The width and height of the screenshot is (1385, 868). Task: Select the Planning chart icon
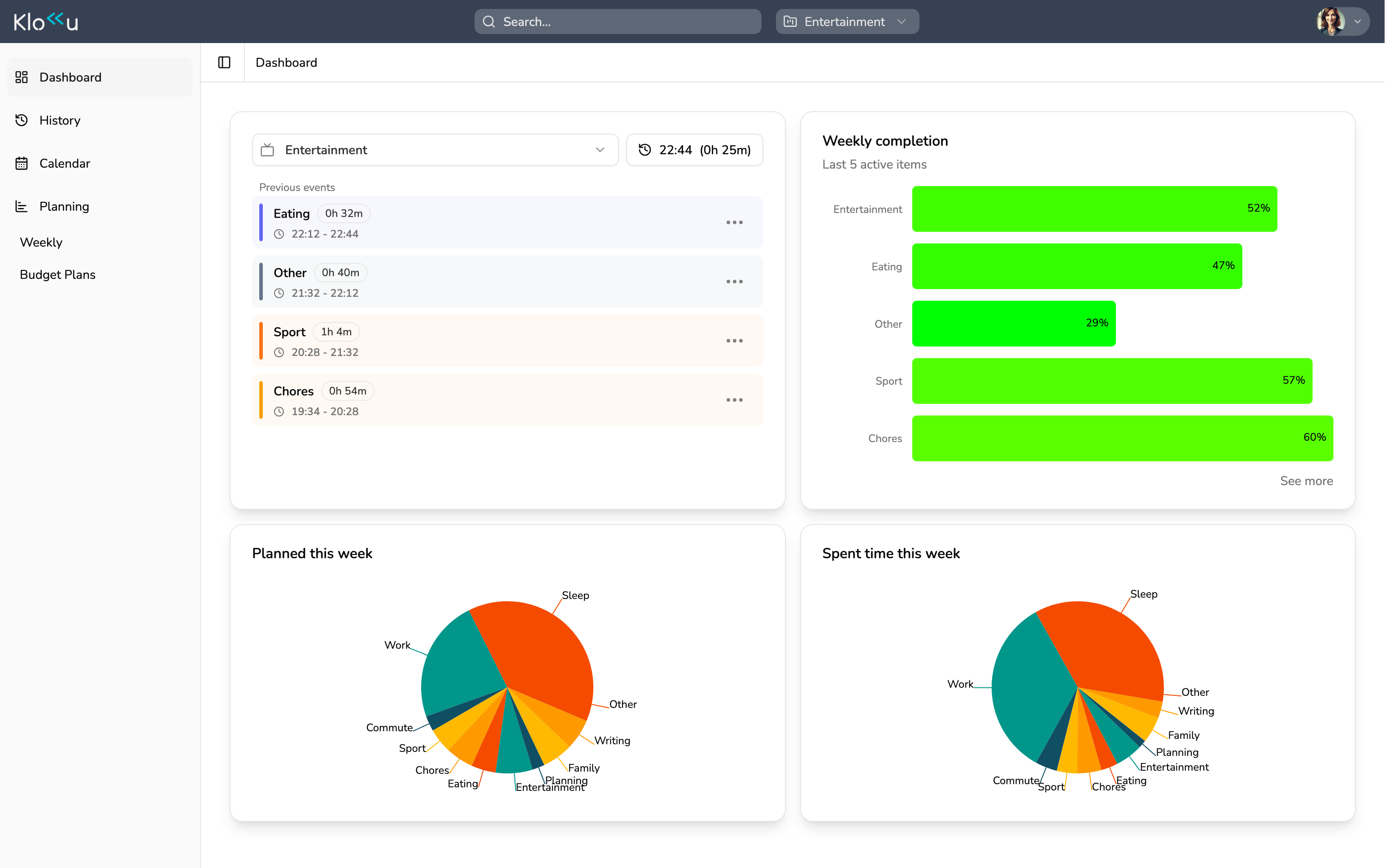(x=22, y=206)
